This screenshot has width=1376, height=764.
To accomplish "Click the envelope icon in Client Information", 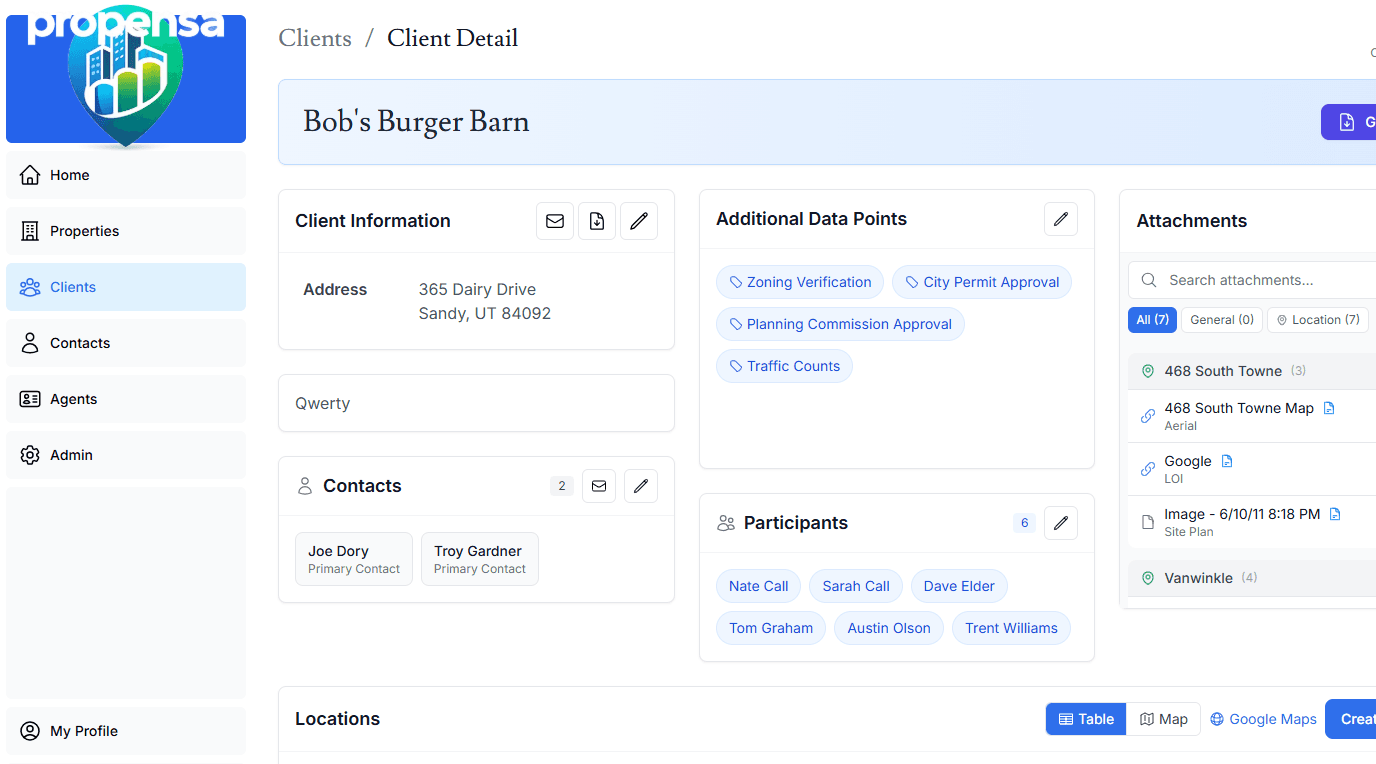I will tap(555, 221).
